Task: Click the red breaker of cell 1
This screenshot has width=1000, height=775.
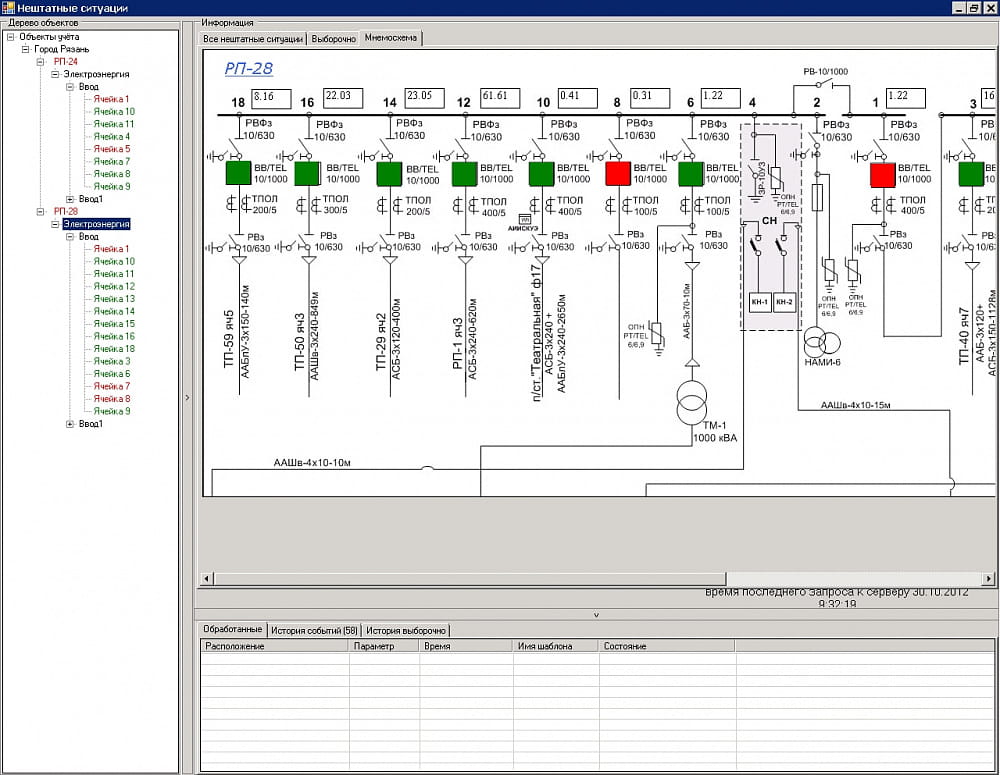Action: pyautogui.click(x=882, y=175)
